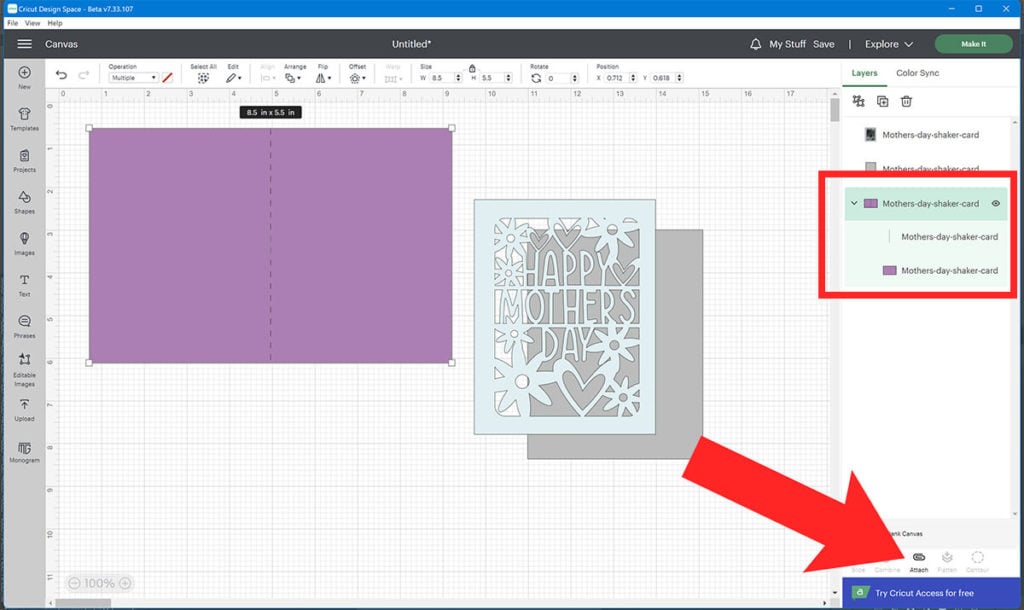Screen dimensions: 1024x610
Task: Click the X position field showing 0.712
Action: 616,78
